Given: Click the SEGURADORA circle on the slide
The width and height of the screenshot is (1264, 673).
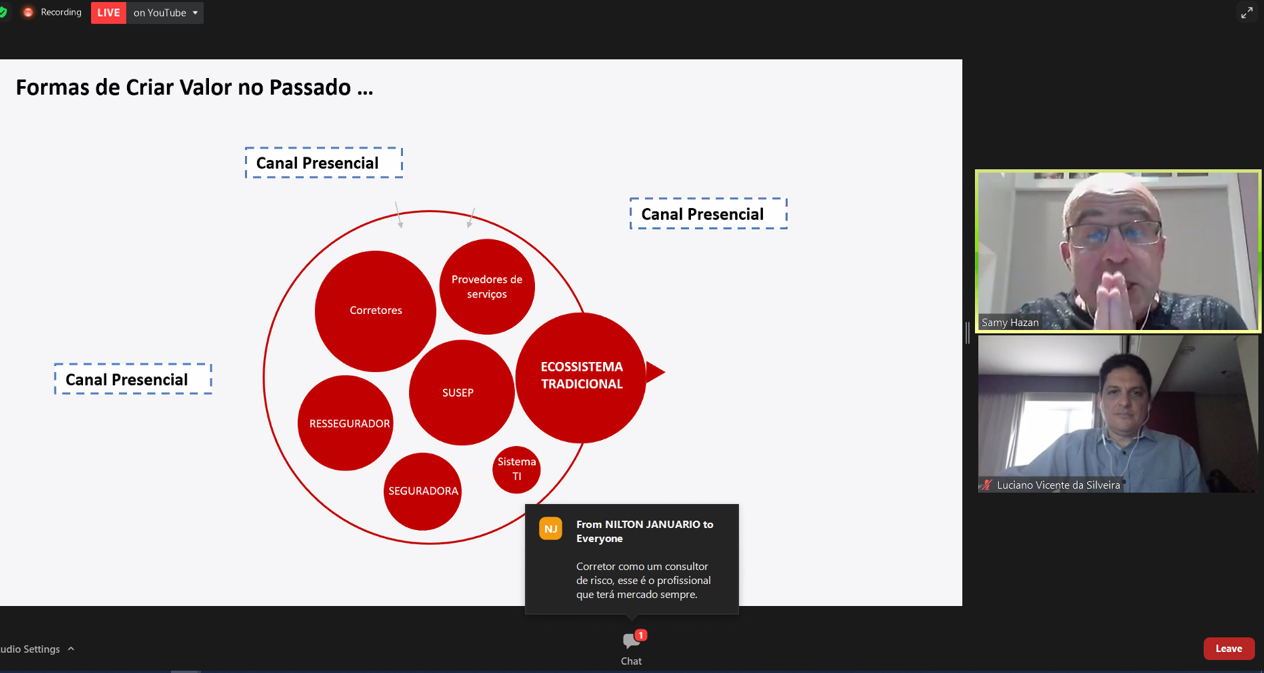Looking at the screenshot, I should click(423, 491).
